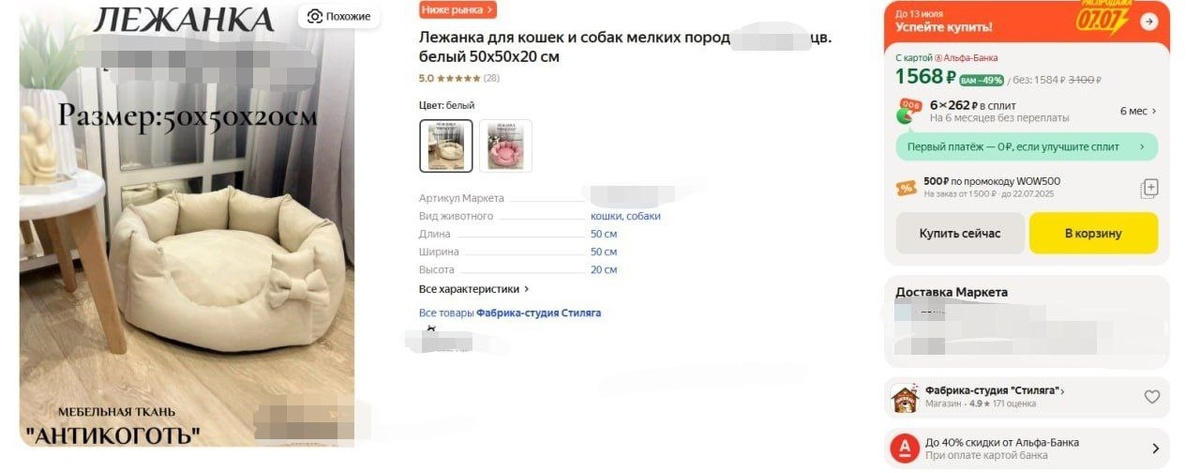Click the Фабрика-студия shop house avatar icon

pos(905,397)
